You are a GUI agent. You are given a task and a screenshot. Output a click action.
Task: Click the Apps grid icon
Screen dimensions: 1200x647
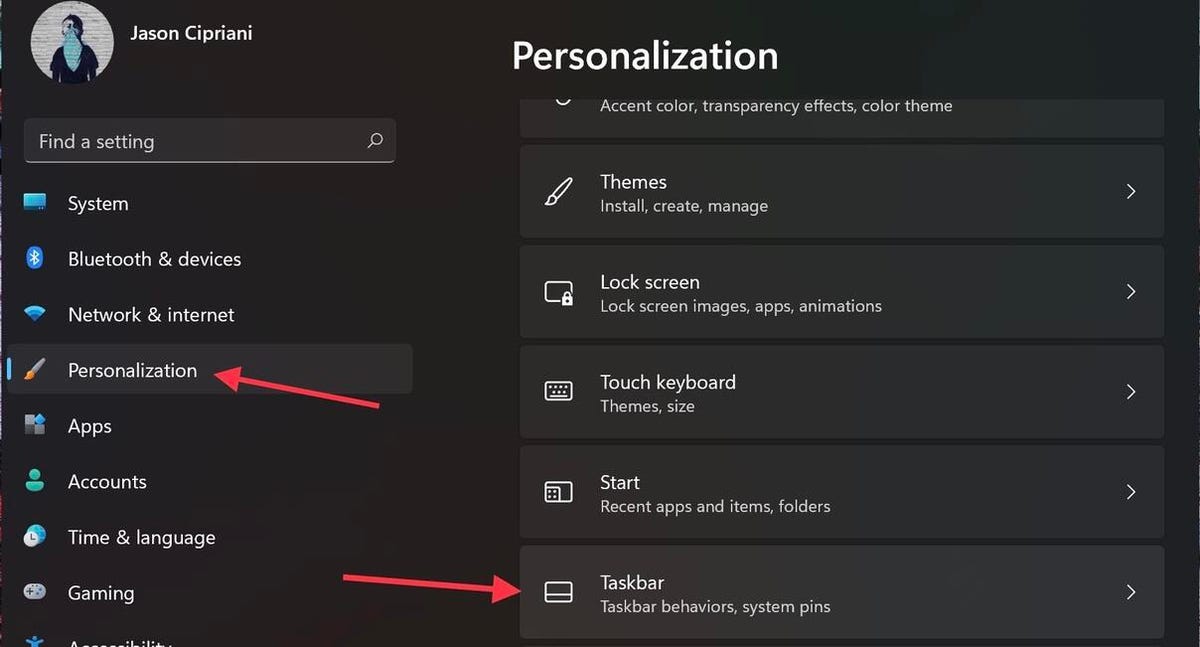pyautogui.click(x=35, y=426)
